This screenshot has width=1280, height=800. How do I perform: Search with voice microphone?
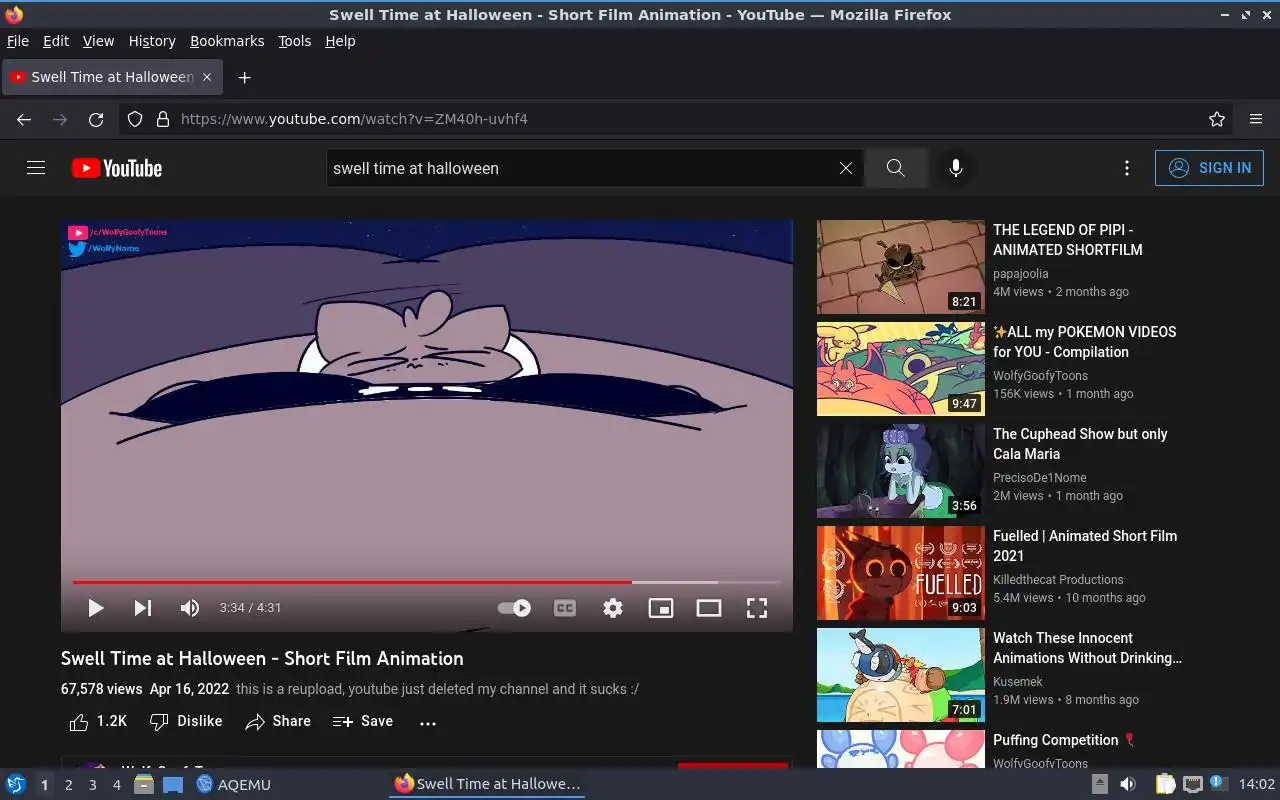click(956, 168)
